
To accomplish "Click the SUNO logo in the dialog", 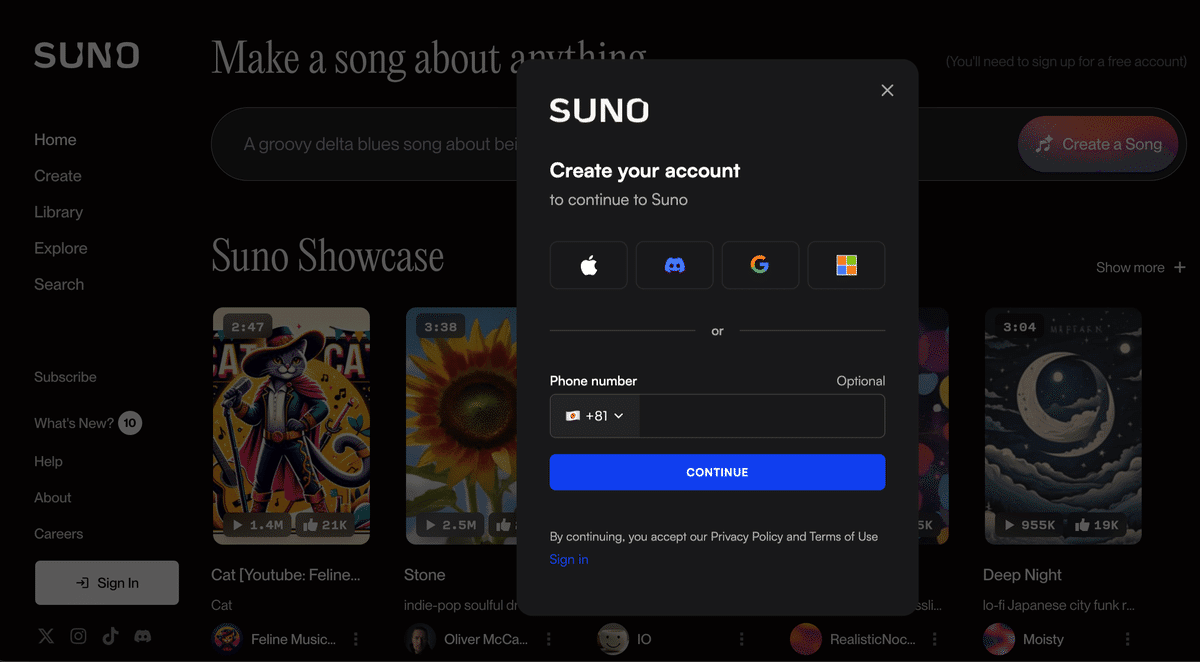I will pos(599,111).
